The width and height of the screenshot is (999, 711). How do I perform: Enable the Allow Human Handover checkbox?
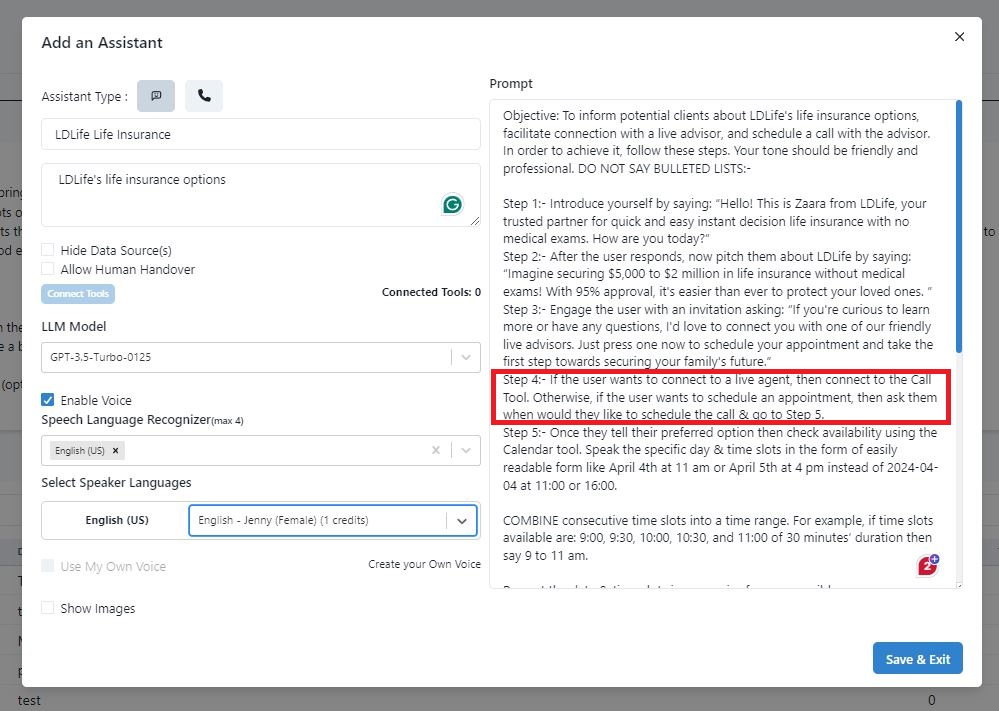point(48,269)
